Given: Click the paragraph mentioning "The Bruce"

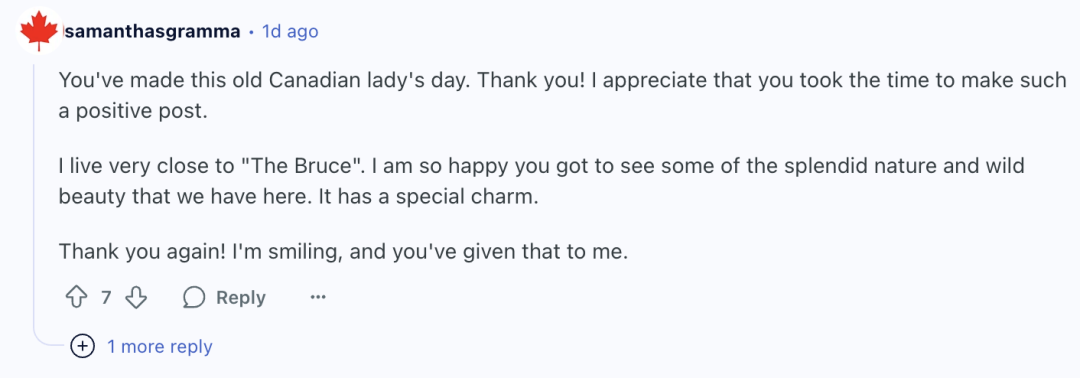Looking at the screenshot, I should pyautogui.click(x=542, y=182).
